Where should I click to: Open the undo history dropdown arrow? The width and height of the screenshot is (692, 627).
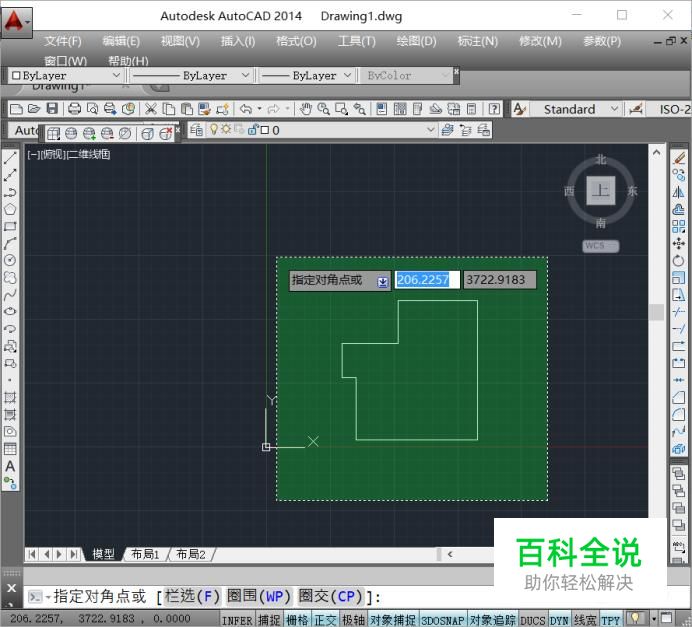(260, 109)
